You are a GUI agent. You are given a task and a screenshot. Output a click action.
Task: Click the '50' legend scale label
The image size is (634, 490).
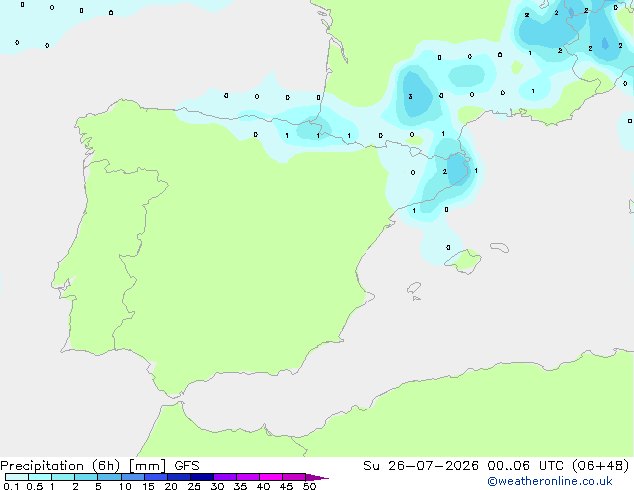(309, 486)
